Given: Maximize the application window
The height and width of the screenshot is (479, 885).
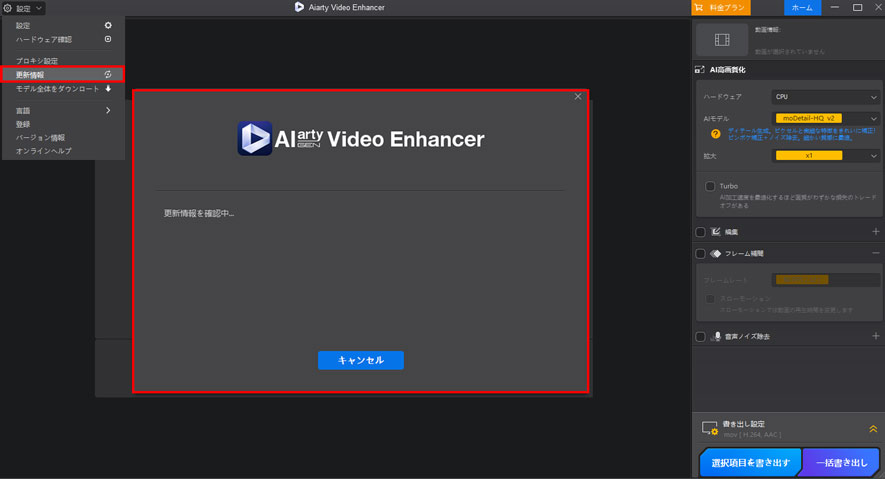Looking at the screenshot, I should (x=857, y=7).
